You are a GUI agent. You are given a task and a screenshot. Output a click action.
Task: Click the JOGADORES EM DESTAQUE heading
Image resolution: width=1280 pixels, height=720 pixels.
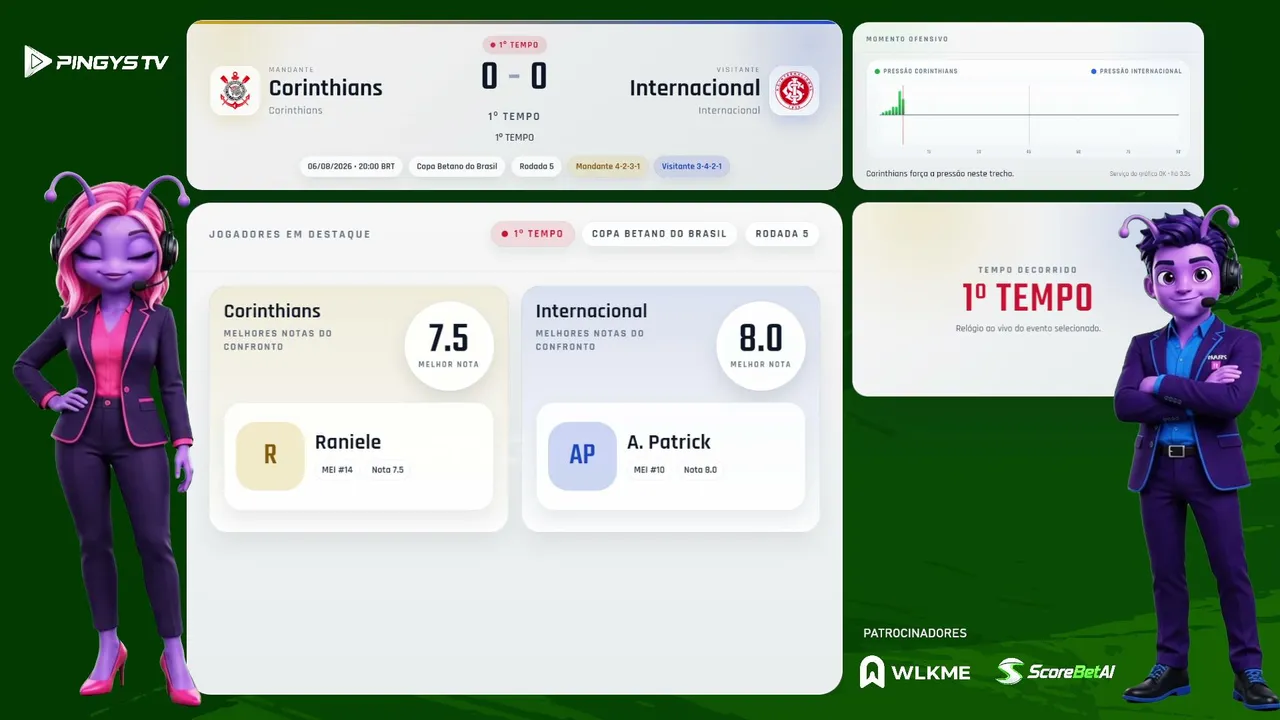click(290, 234)
